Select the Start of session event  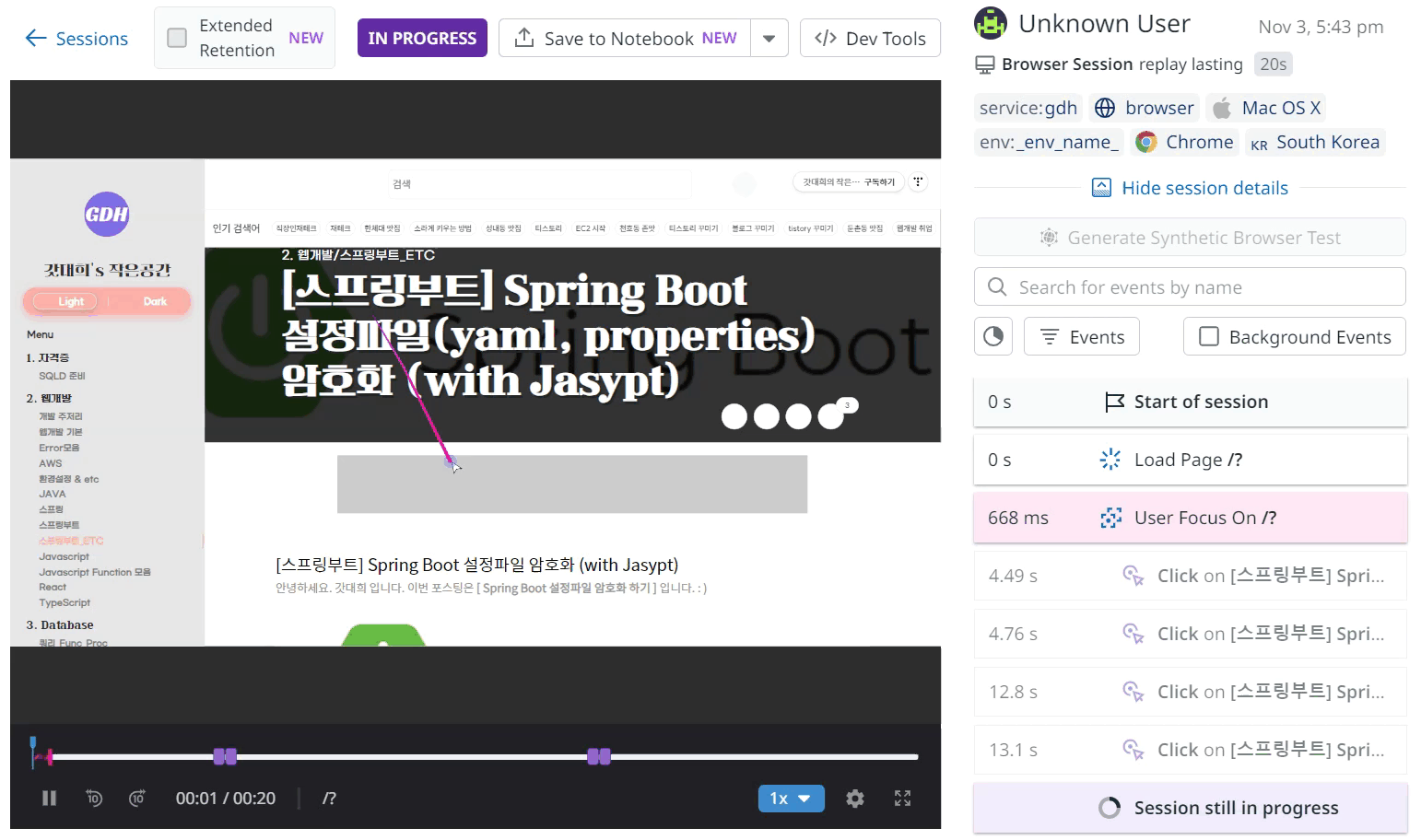coord(1190,402)
